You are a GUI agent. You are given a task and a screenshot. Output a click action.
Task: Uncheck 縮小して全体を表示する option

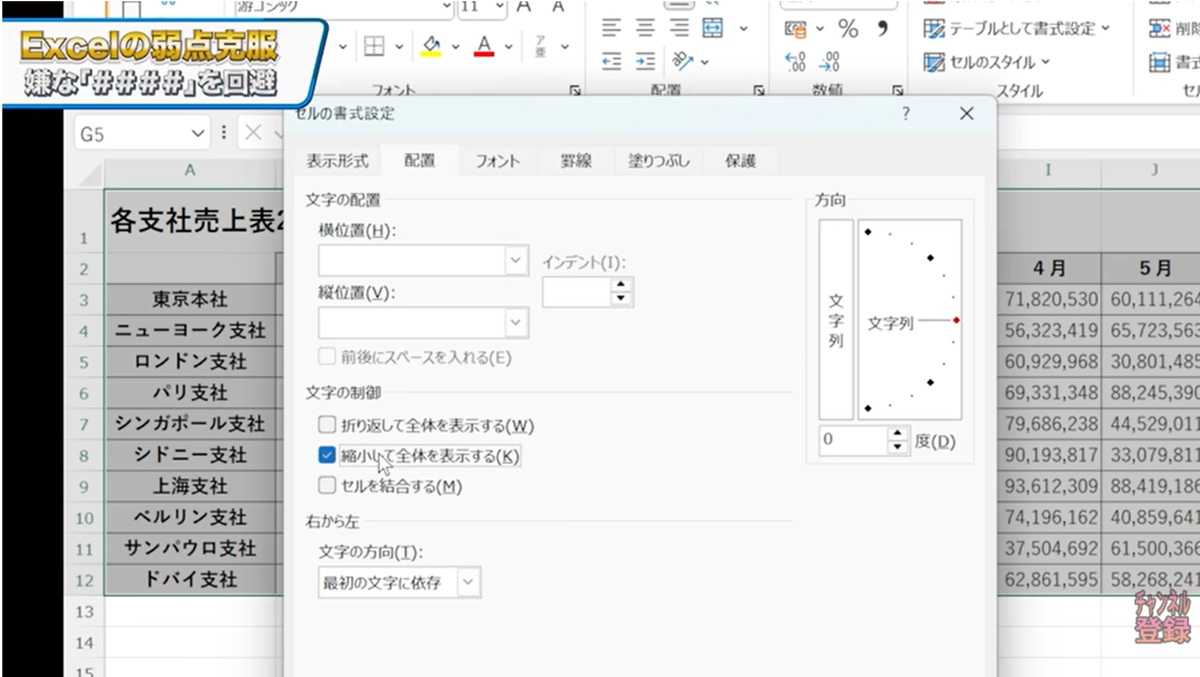point(328,455)
